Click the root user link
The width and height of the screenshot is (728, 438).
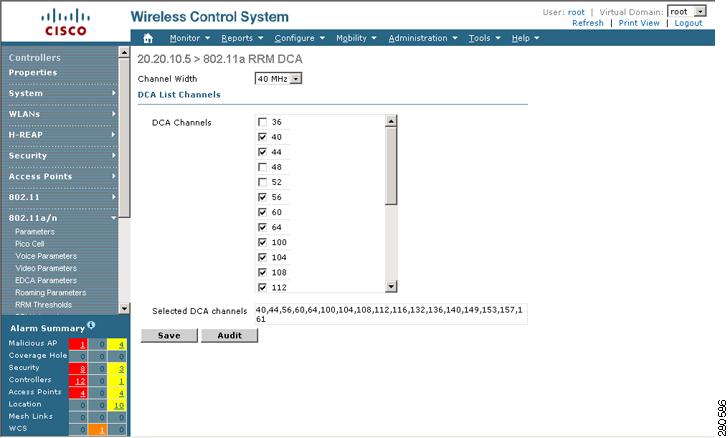point(576,13)
